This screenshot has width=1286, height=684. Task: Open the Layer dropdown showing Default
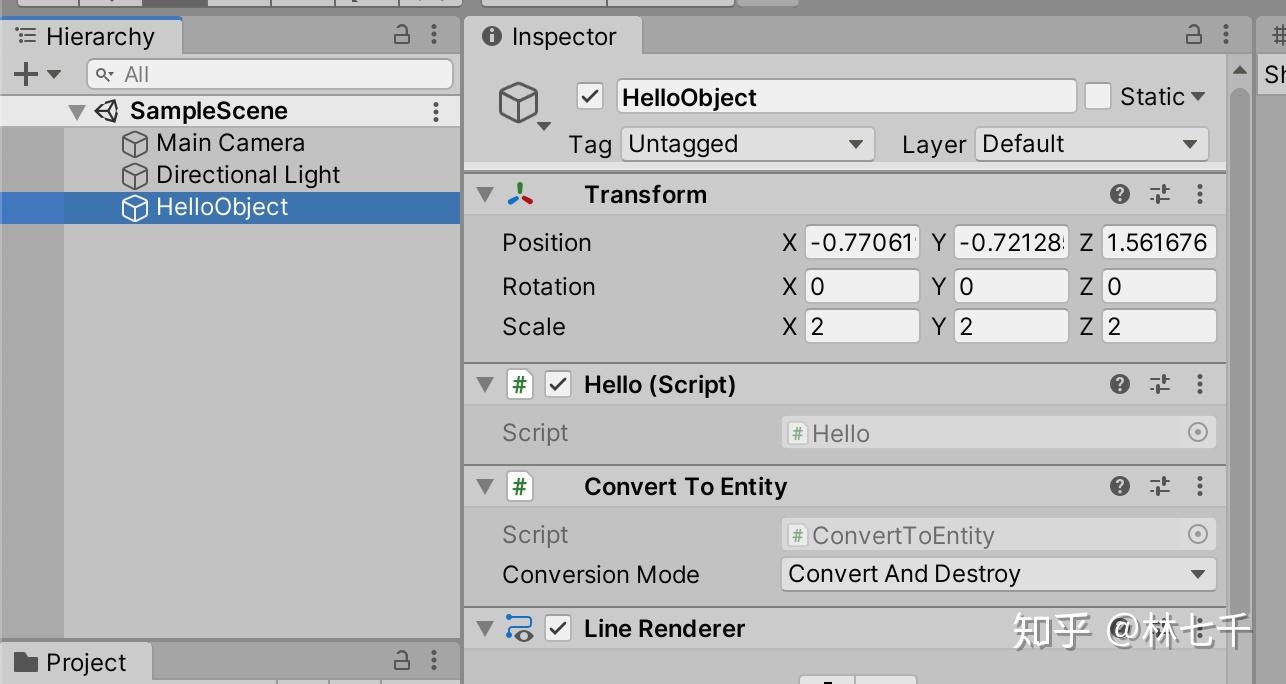1091,144
